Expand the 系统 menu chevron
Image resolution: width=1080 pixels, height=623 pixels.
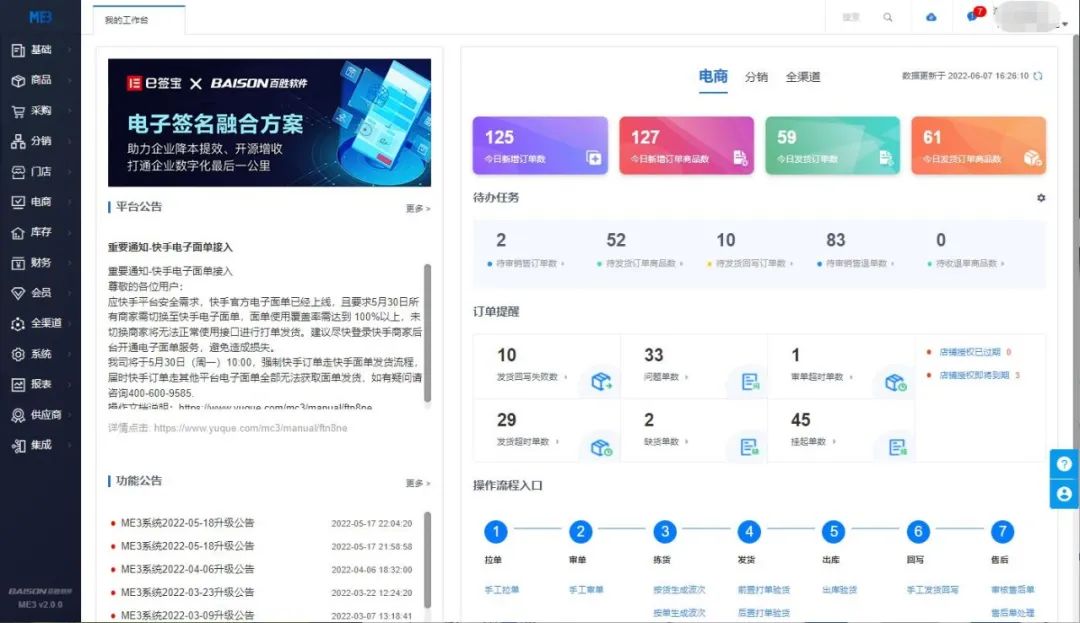point(70,354)
